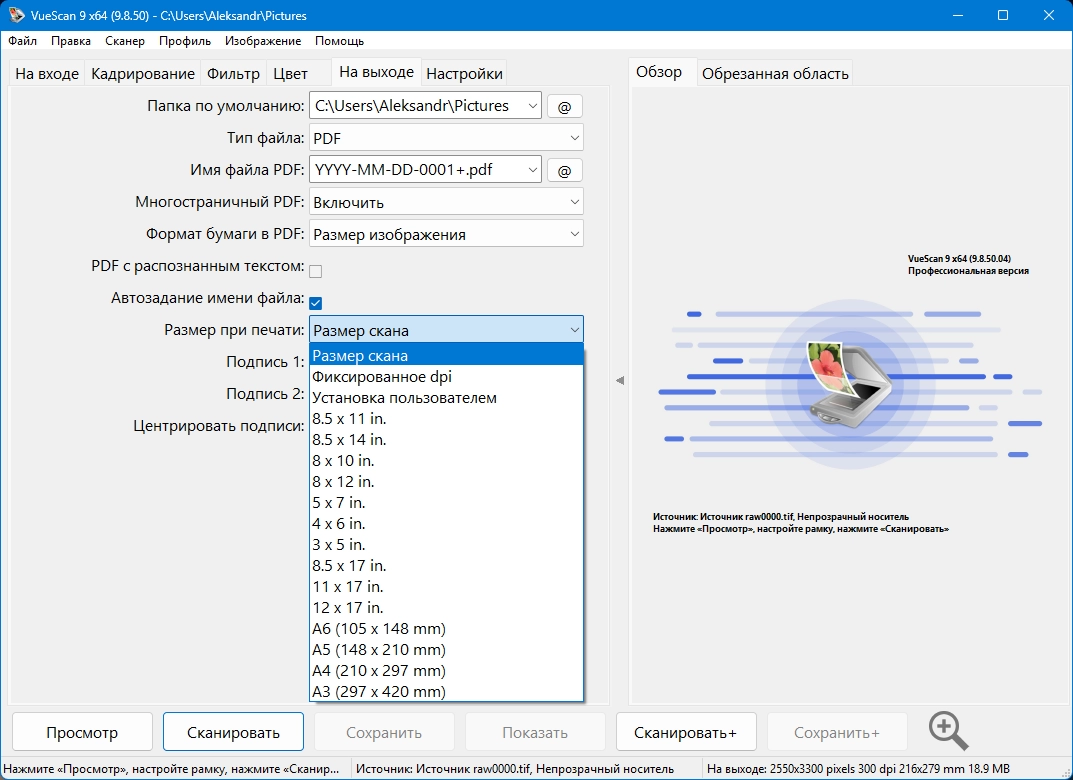Screen dimensions: 1073x780
Task: Uncheck Автозадание имени файла checkbox
Action: coord(315,303)
